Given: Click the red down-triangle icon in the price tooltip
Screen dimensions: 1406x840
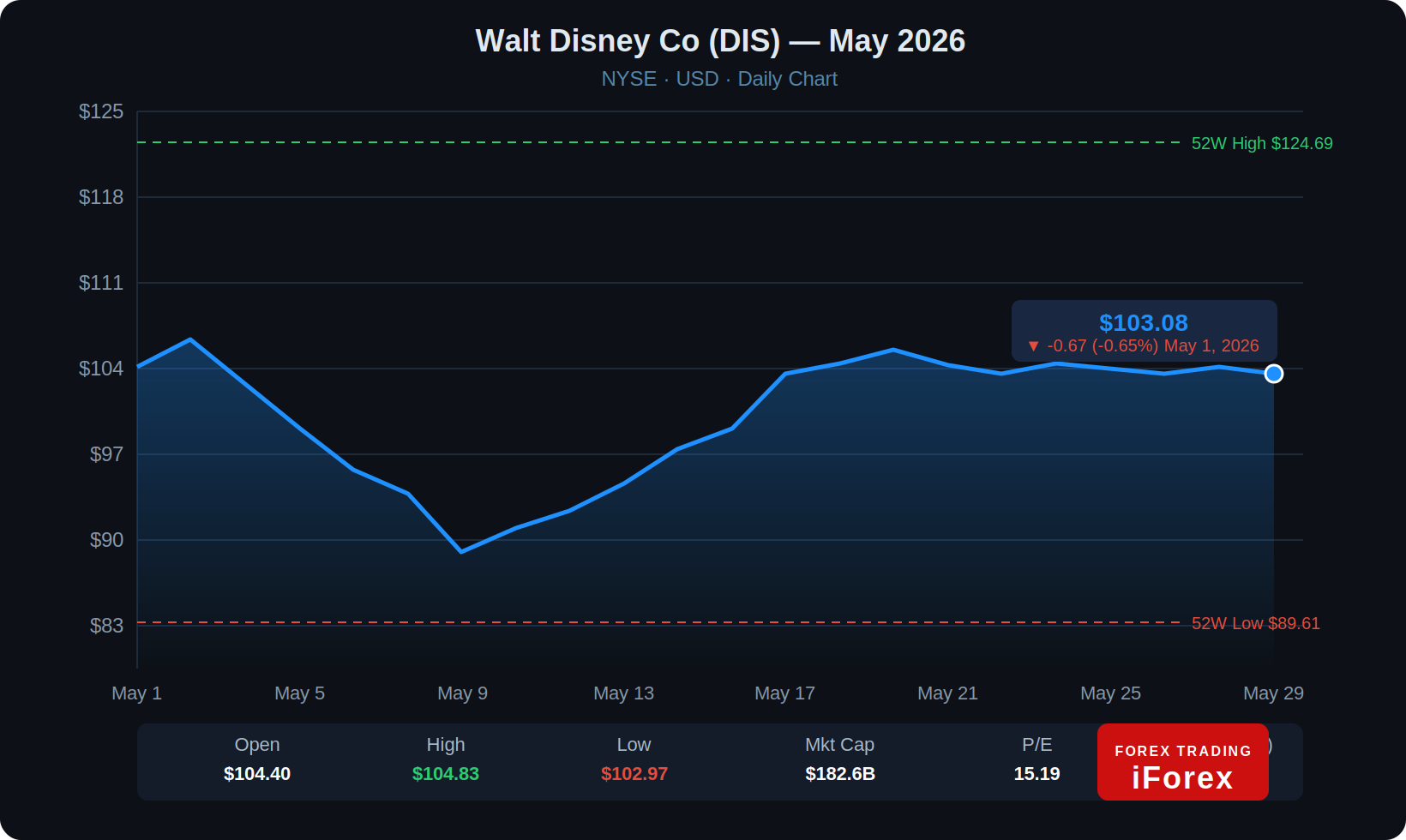Looking at the screenshot, I should point(1033,346).
